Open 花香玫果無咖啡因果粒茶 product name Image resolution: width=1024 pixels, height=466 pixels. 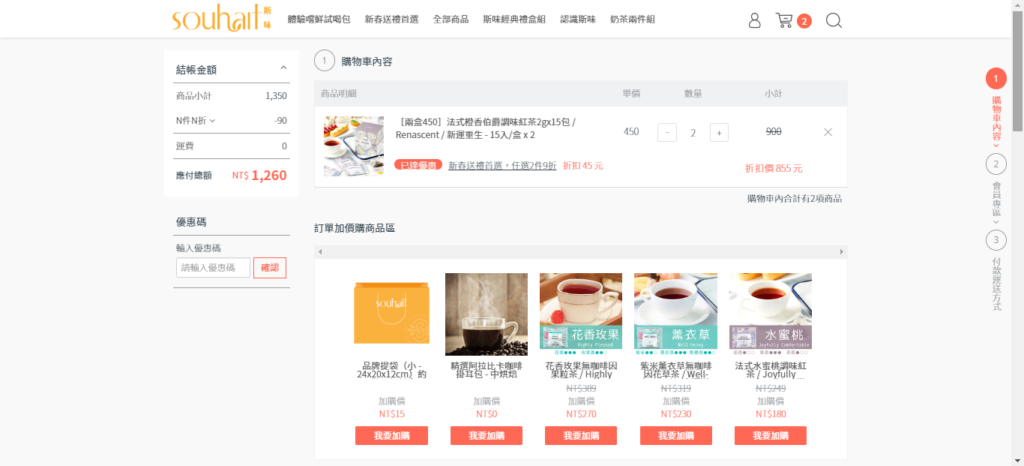click(x=581, y=370)
